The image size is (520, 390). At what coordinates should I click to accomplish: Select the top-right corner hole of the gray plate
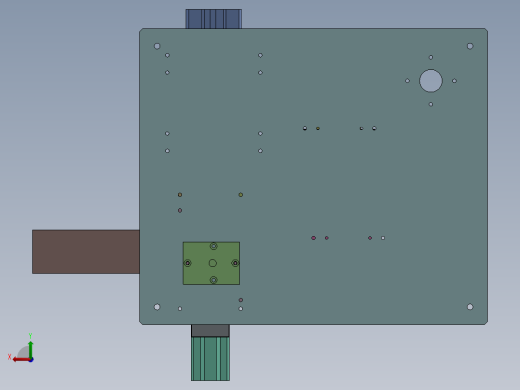tap(470, 46)
